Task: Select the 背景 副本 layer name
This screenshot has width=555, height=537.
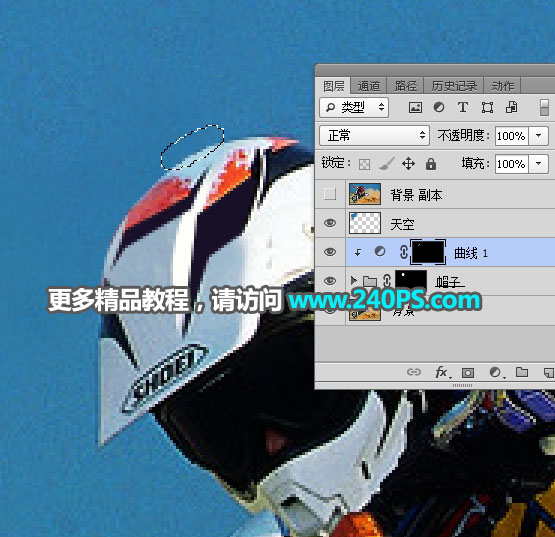Action: 416,195
